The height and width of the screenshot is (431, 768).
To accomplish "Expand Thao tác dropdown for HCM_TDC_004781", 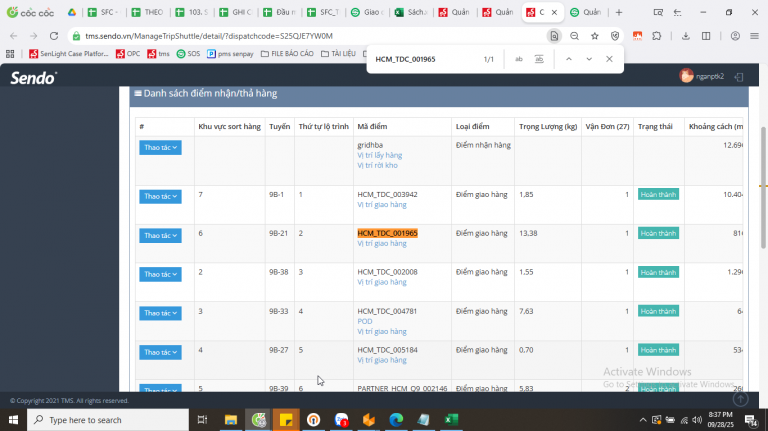I will click(x=160, y=313).
